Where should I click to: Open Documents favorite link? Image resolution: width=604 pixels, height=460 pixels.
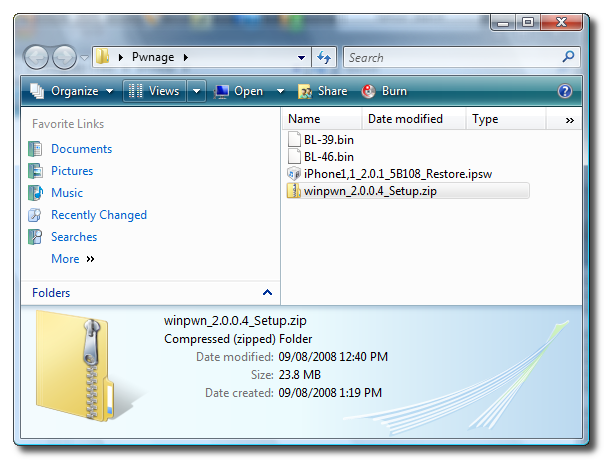tap(82, 149)
